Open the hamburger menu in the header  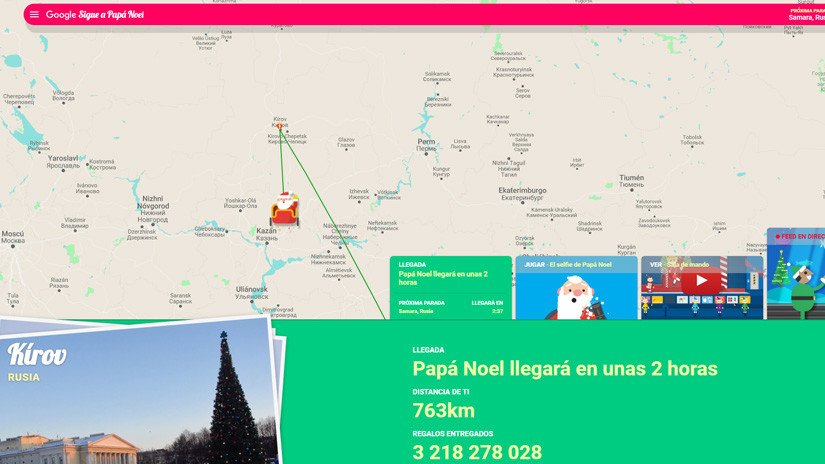point(34,15)
